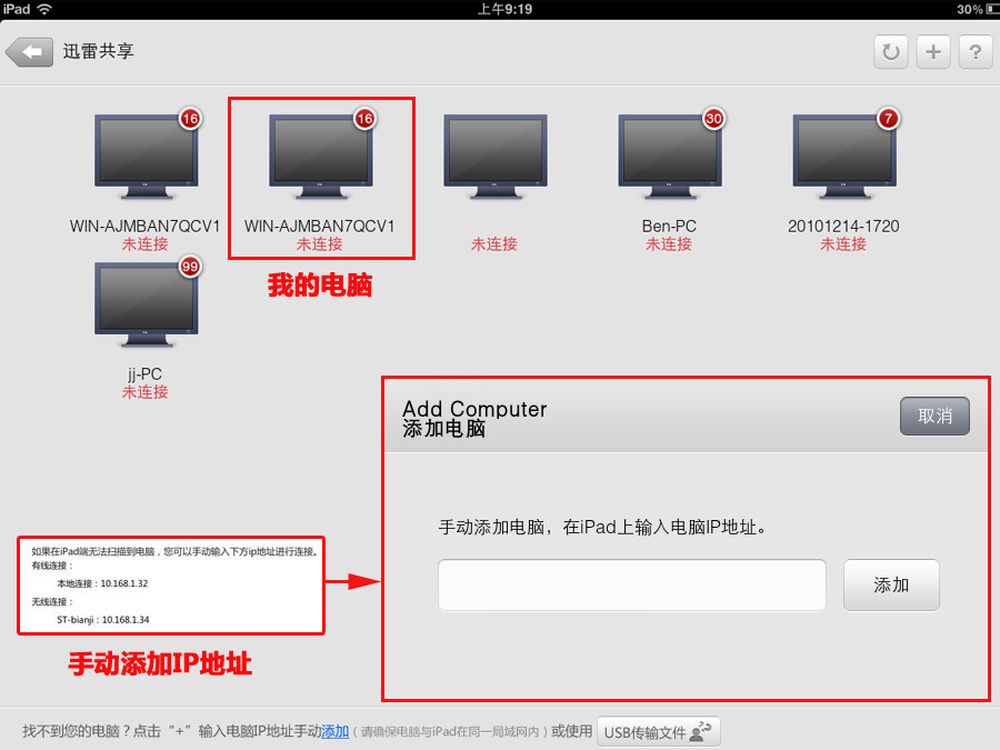Image resolution: width=1000 pixels, height=750 pixels.
Task: Click the 添加电脑 dialog title
Action: point(444,429)
